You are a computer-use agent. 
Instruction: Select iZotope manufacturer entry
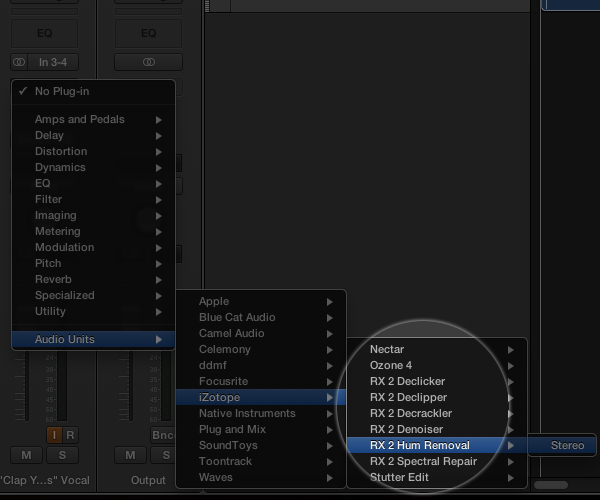261,397
